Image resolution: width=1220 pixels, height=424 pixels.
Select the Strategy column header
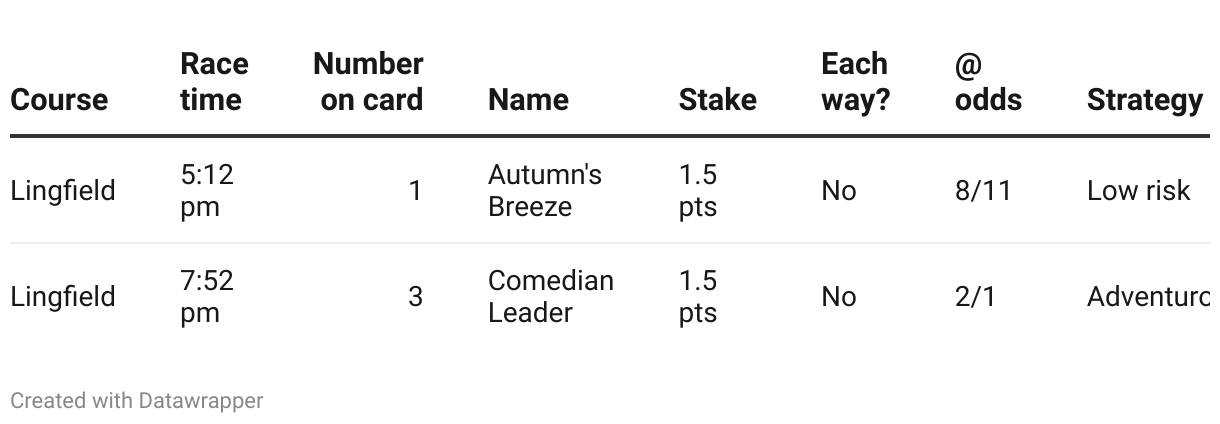[x=1144, y=100]
